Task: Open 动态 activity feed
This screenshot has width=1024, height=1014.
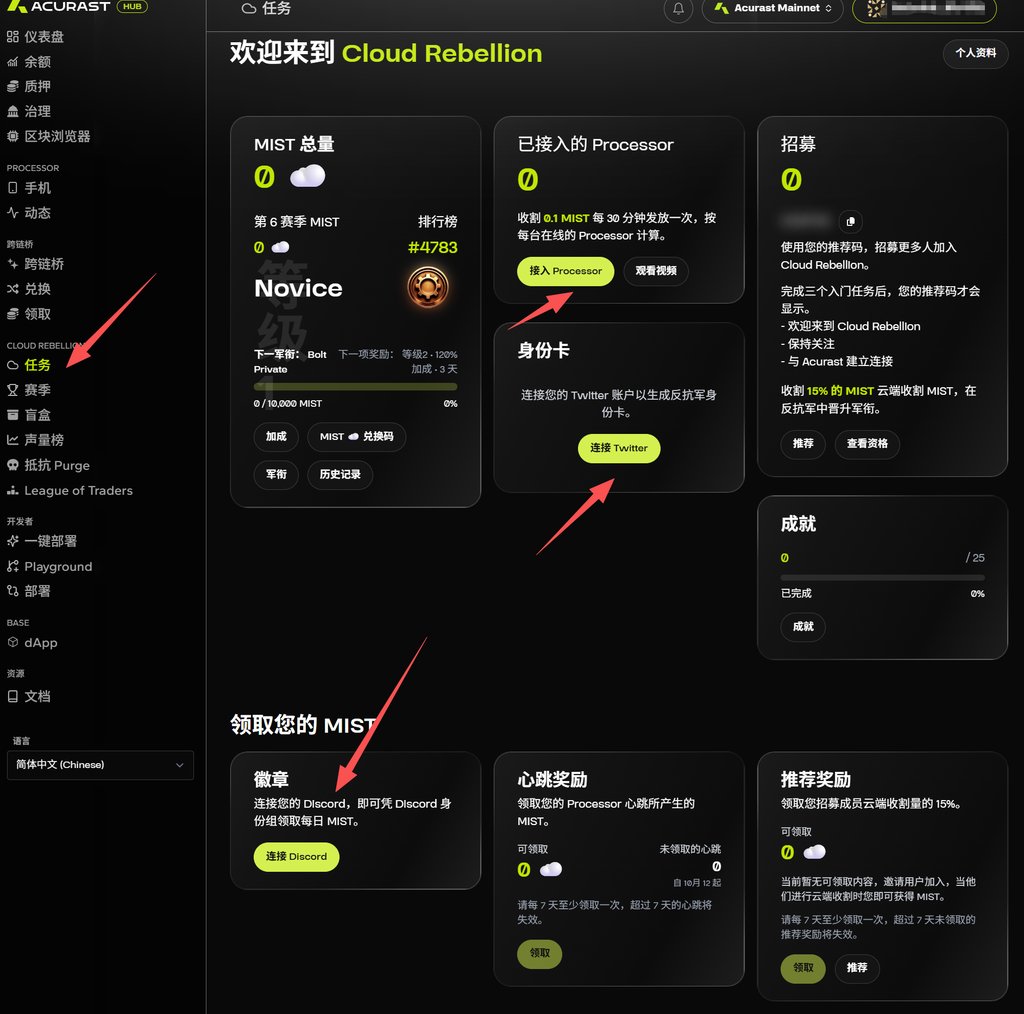Action: [29, 213]
